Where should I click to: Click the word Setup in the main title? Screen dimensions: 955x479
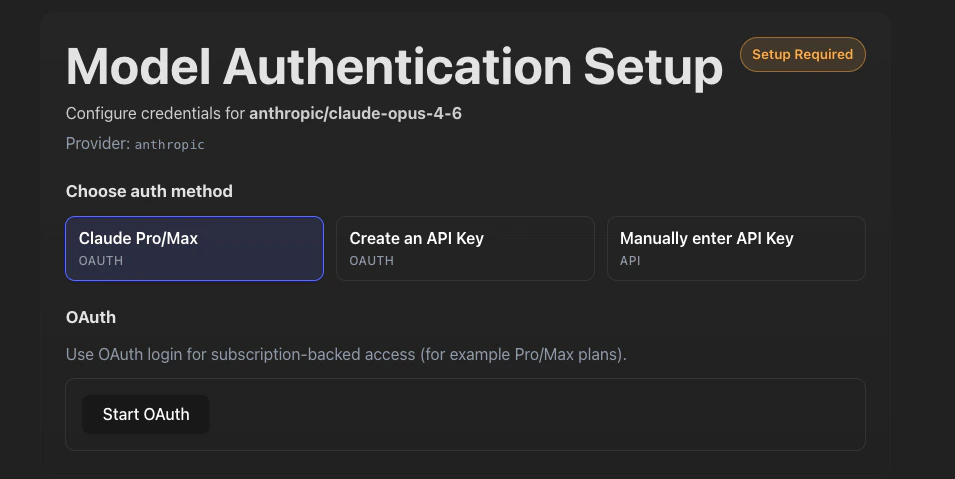click(x=653, y=67)
